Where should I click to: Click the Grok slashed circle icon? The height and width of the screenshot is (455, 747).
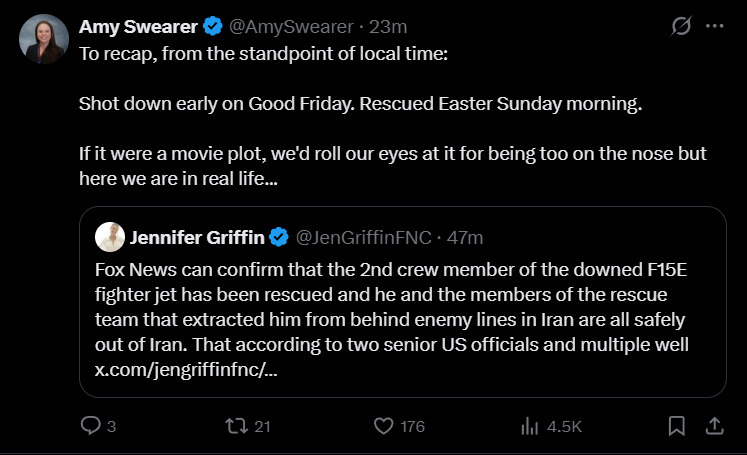[681, 26]
